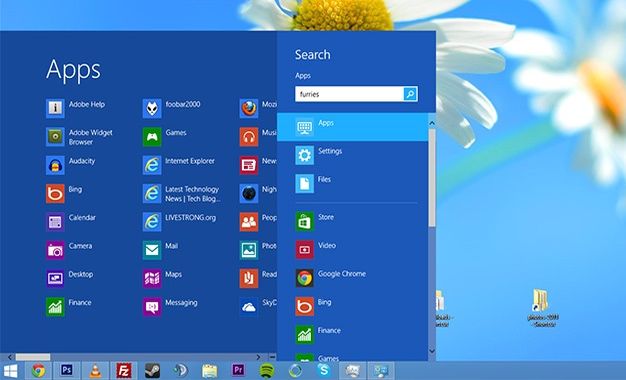Select Files search scope
Viewport: 626px width, 380px height.
[x=353, y=184]
